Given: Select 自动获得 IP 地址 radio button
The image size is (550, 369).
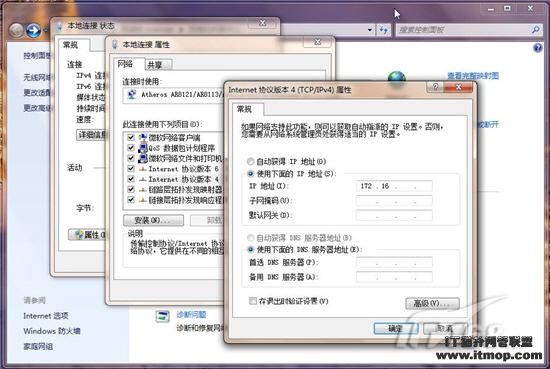Looking at the screenshot, I should [x=250, y=161].
